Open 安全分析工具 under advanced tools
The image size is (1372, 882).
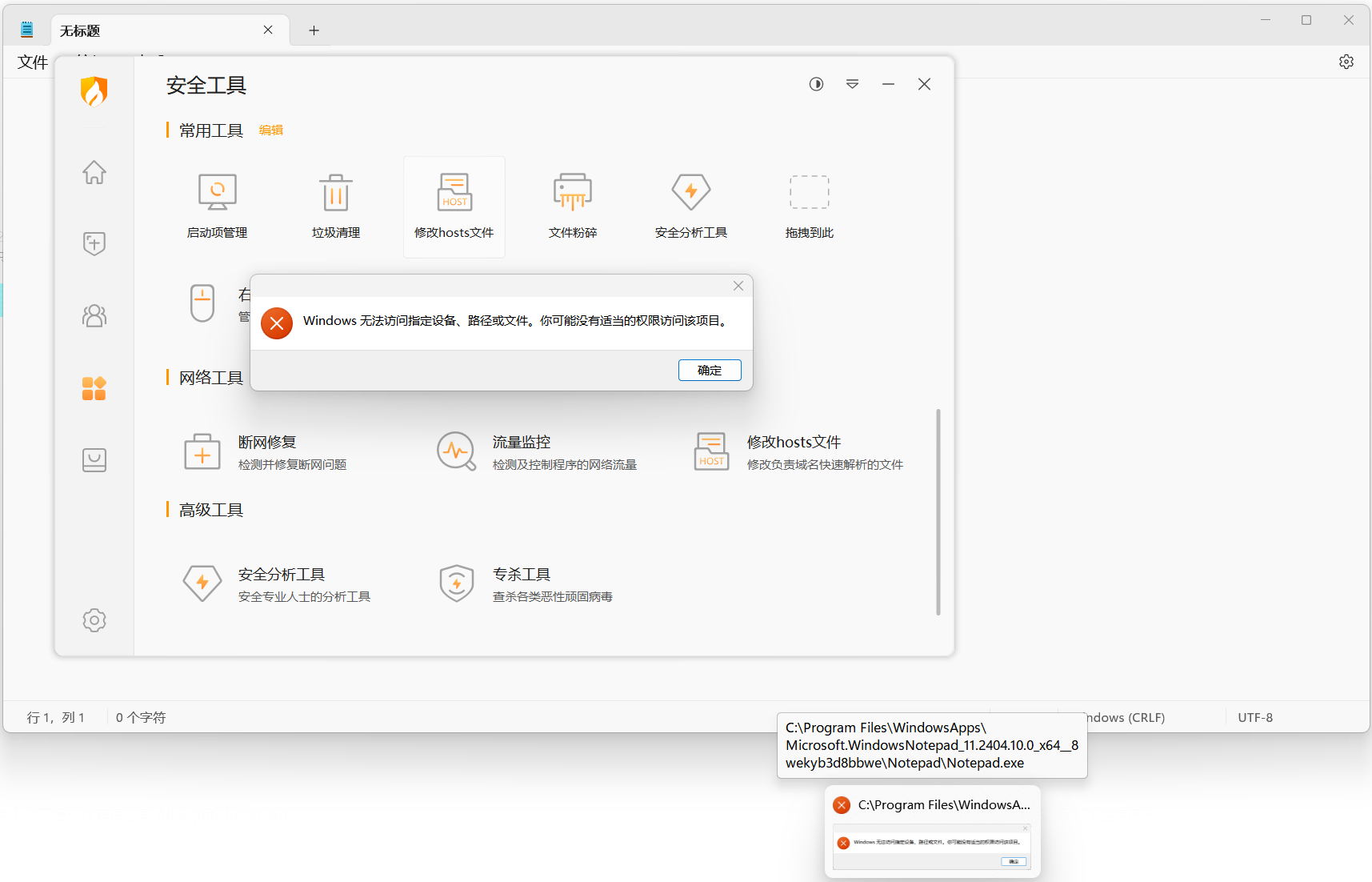point(277,584)
